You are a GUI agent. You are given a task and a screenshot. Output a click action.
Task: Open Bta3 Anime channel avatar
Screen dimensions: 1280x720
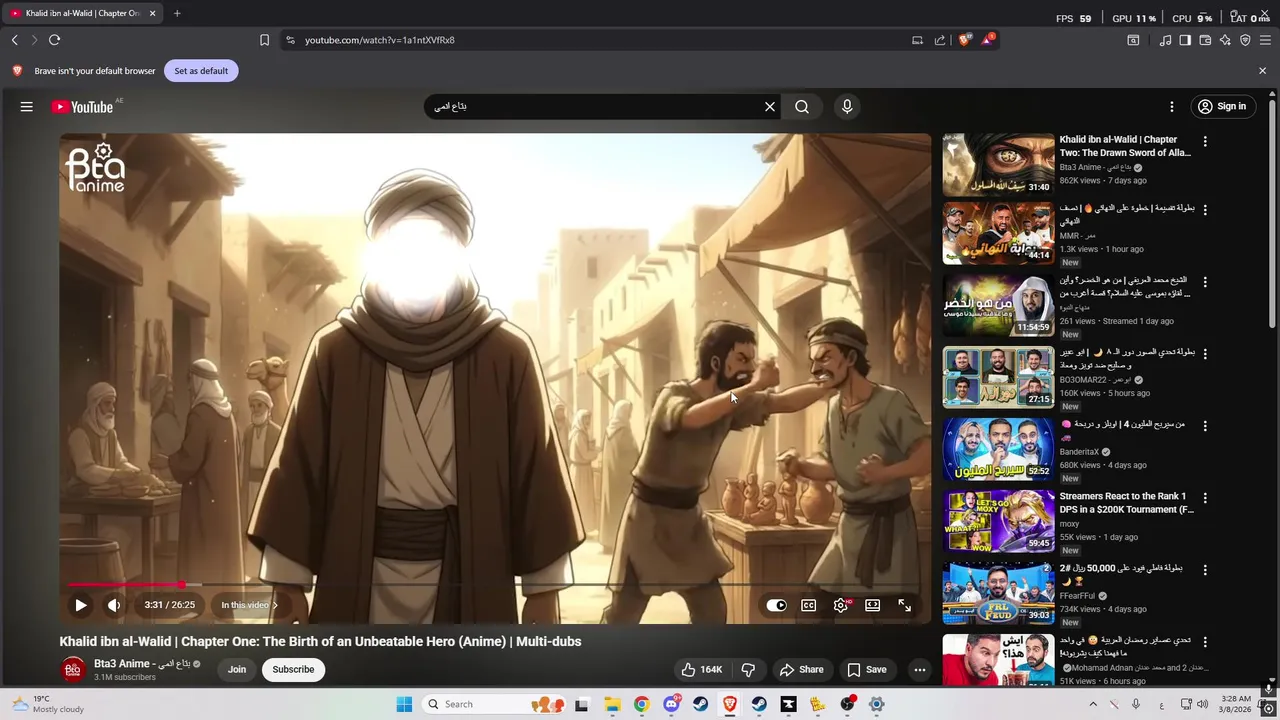[73, 670]
